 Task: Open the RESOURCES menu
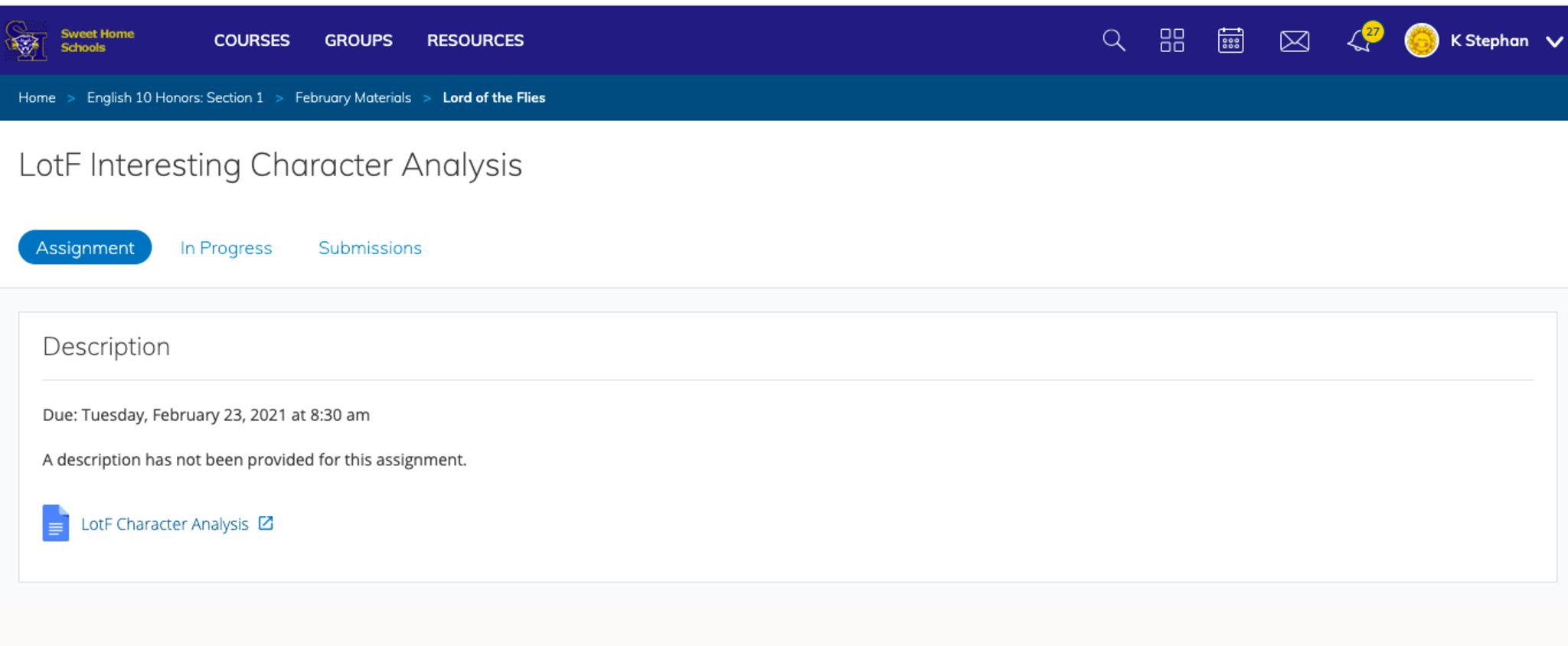point(475,41)
